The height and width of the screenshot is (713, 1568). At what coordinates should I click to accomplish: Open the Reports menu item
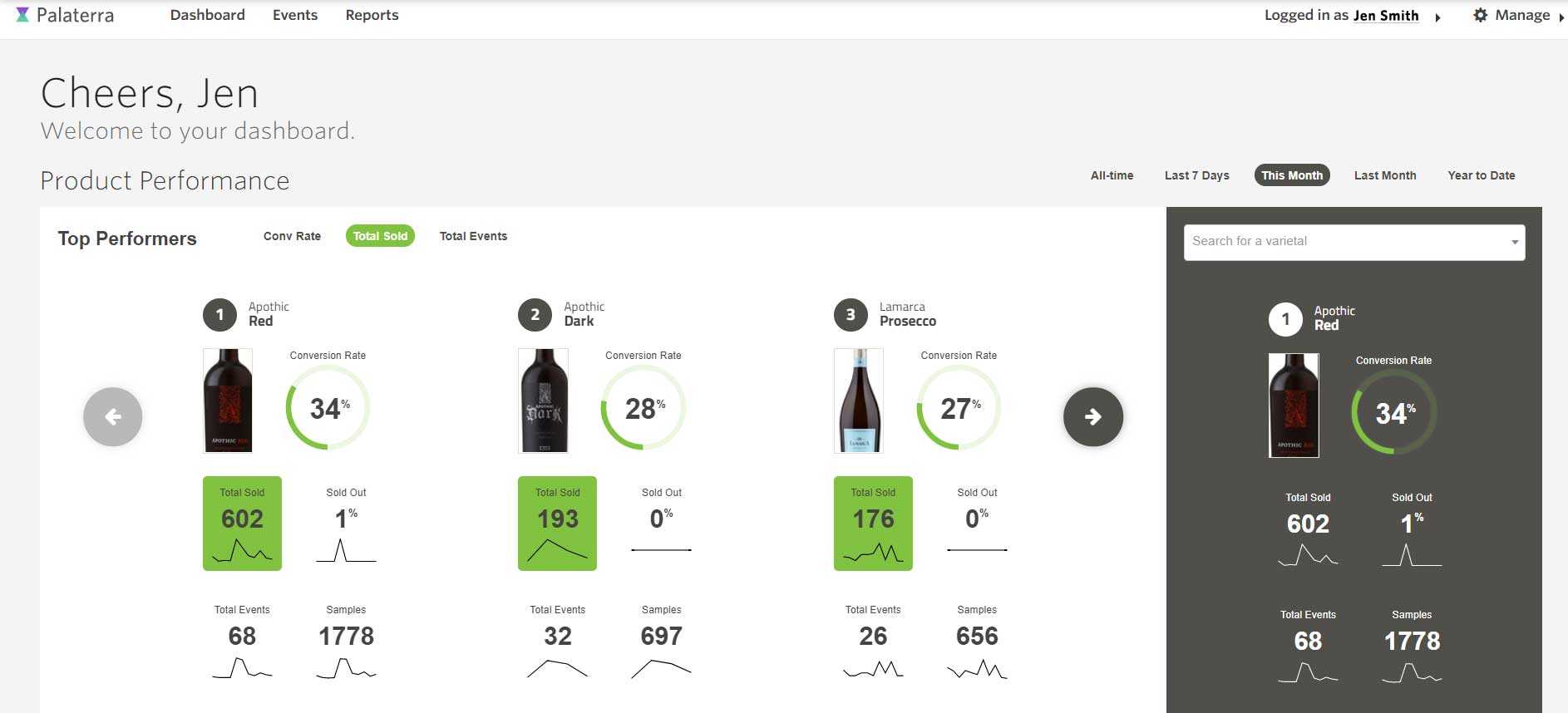372,15
